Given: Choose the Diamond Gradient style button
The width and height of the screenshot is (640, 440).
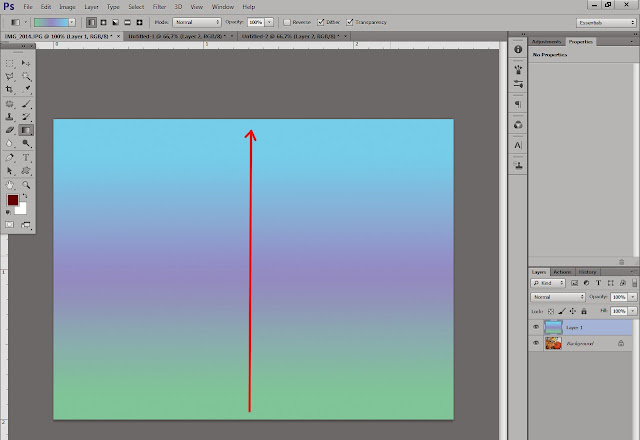Looking at the screenshot, I should pyautogui.click(x=139, y=22).
